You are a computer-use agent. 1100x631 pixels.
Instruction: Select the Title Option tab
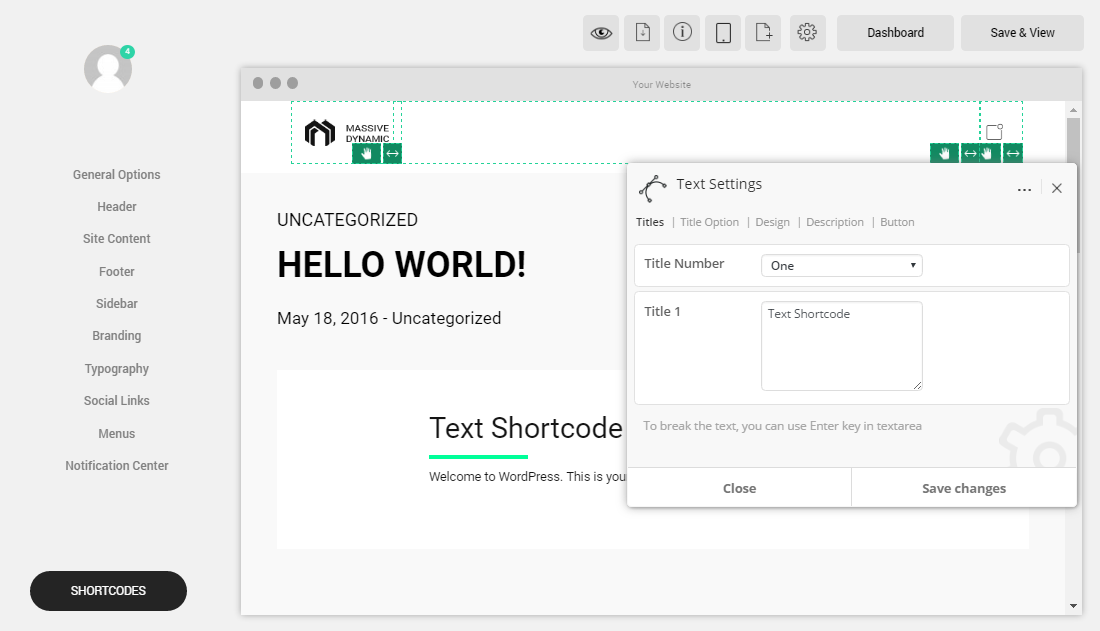tap(709, 221)
